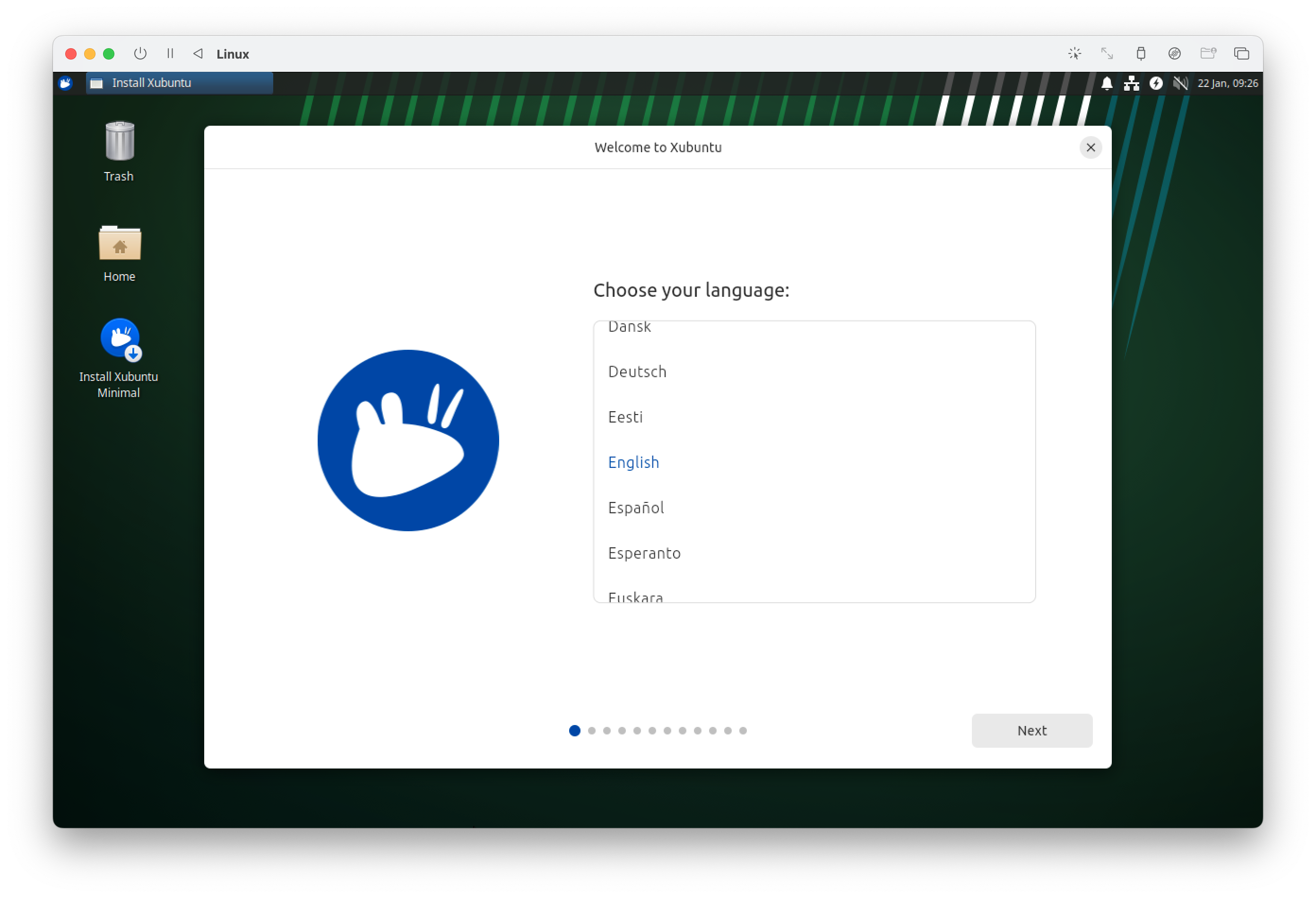Select the Trash desktop icon

pos(119,151)
